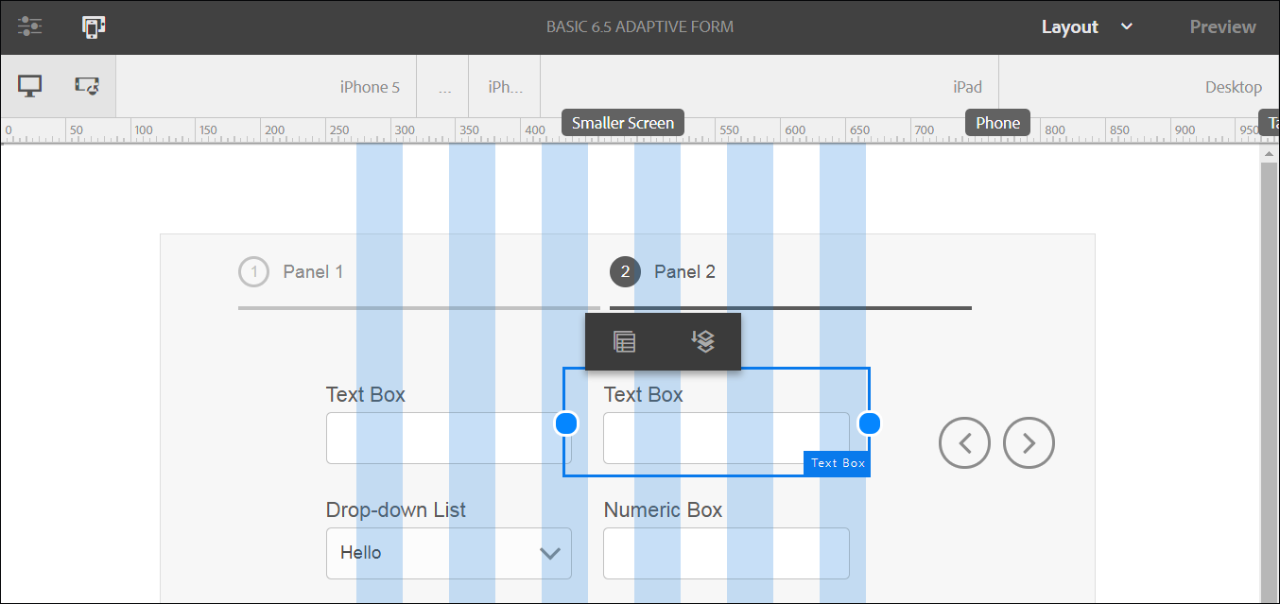
Task: Select the parent component icon in the field toolbar
Action: pos(704,341)
